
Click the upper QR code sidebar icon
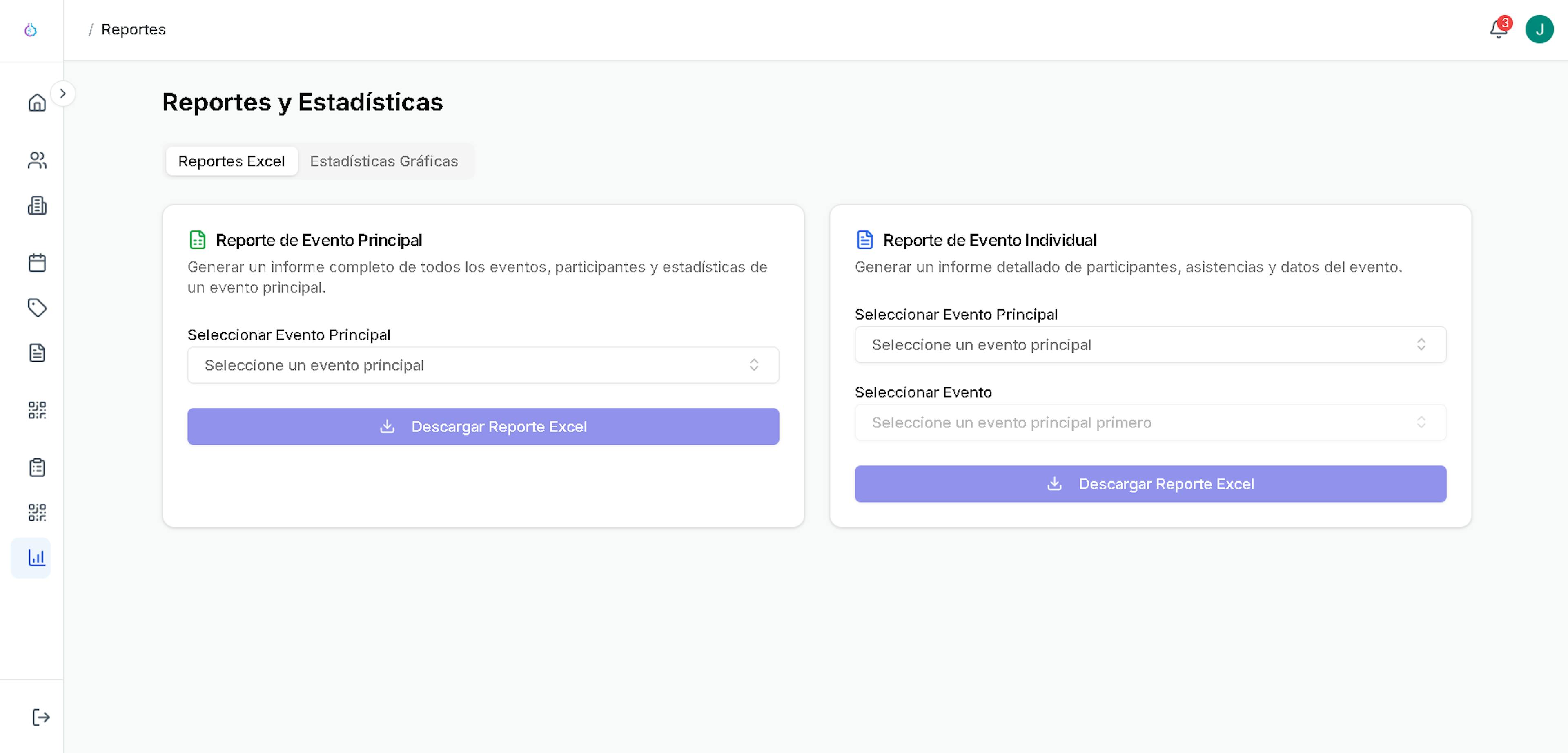[37, 410]
